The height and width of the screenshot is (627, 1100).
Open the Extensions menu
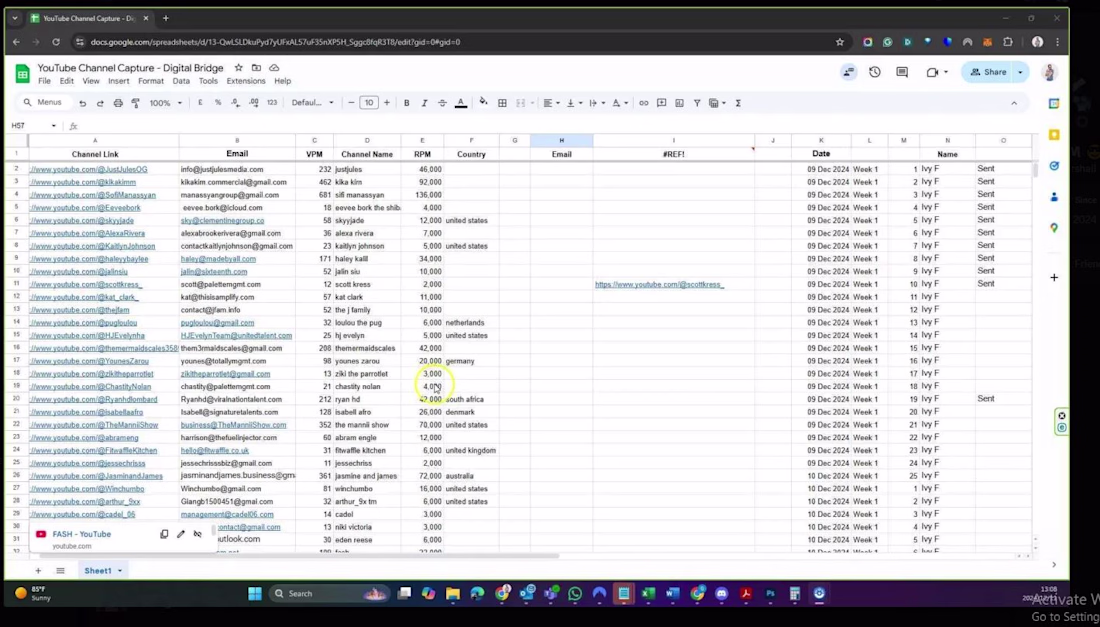coord(246,81)
